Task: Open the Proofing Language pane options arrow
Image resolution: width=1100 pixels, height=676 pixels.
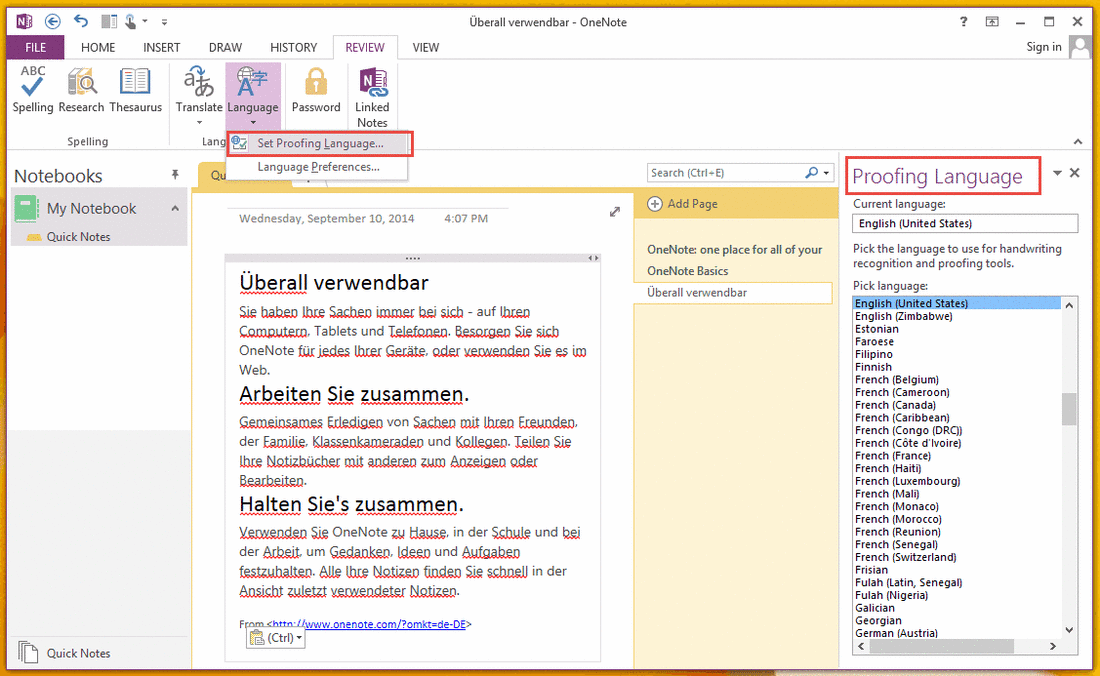Action: 1057,173
